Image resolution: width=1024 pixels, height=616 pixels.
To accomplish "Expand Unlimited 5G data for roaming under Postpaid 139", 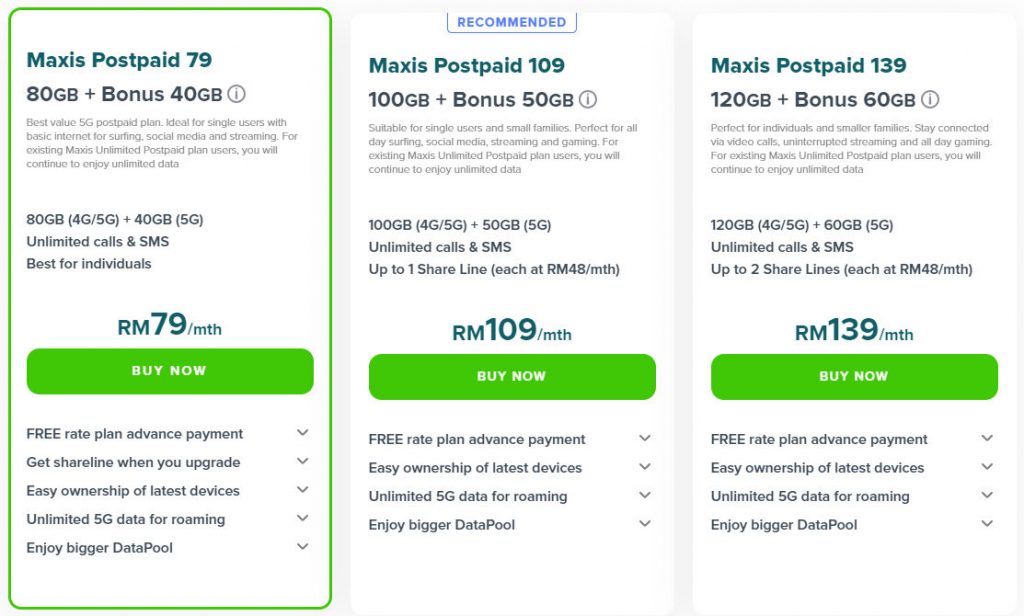I will (x=852, y=496).
